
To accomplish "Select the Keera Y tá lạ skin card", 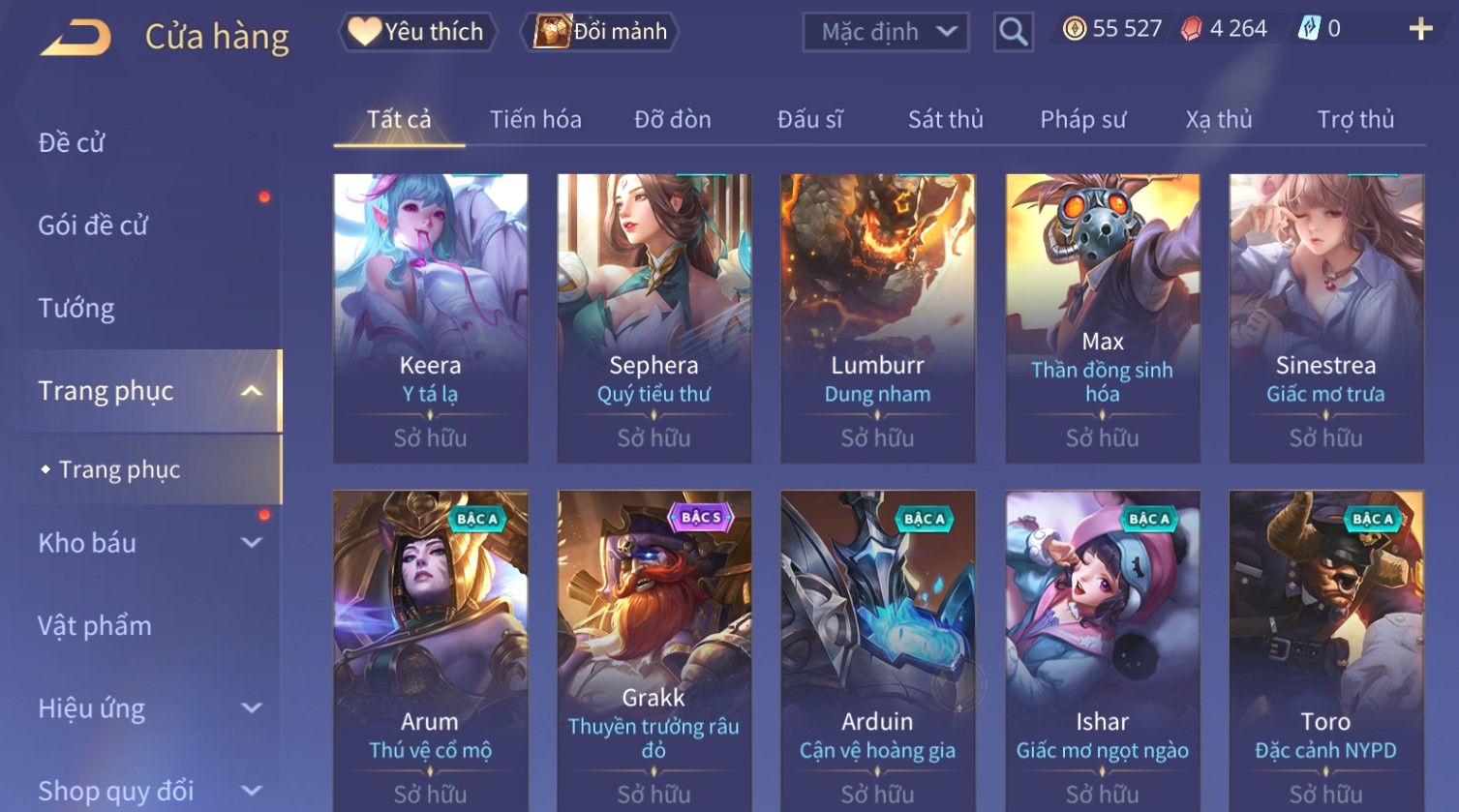I will pyautogui.click(x=431, y=317).
